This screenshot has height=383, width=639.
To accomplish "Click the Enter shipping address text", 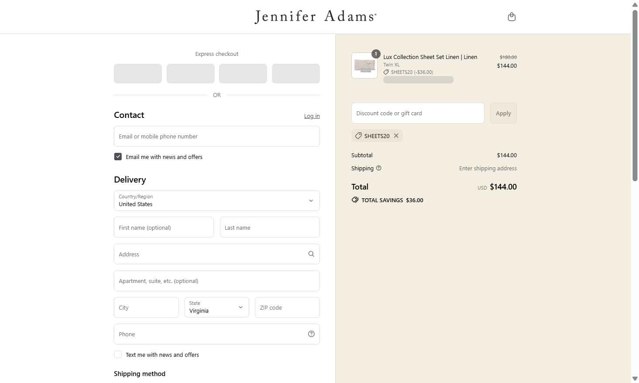I will (488, 168).
